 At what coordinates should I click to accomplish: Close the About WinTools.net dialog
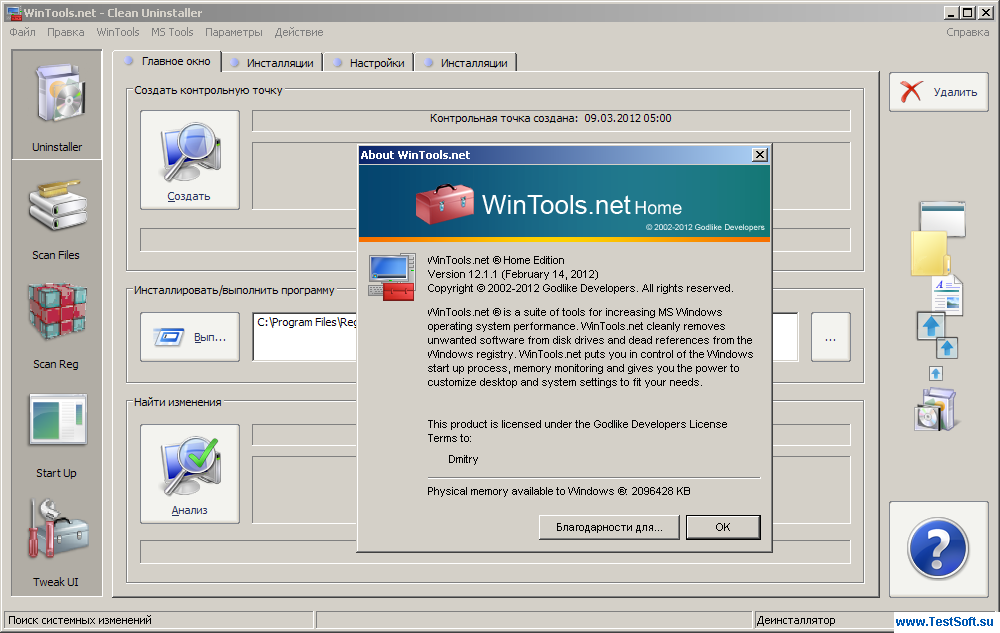(760, 155)
